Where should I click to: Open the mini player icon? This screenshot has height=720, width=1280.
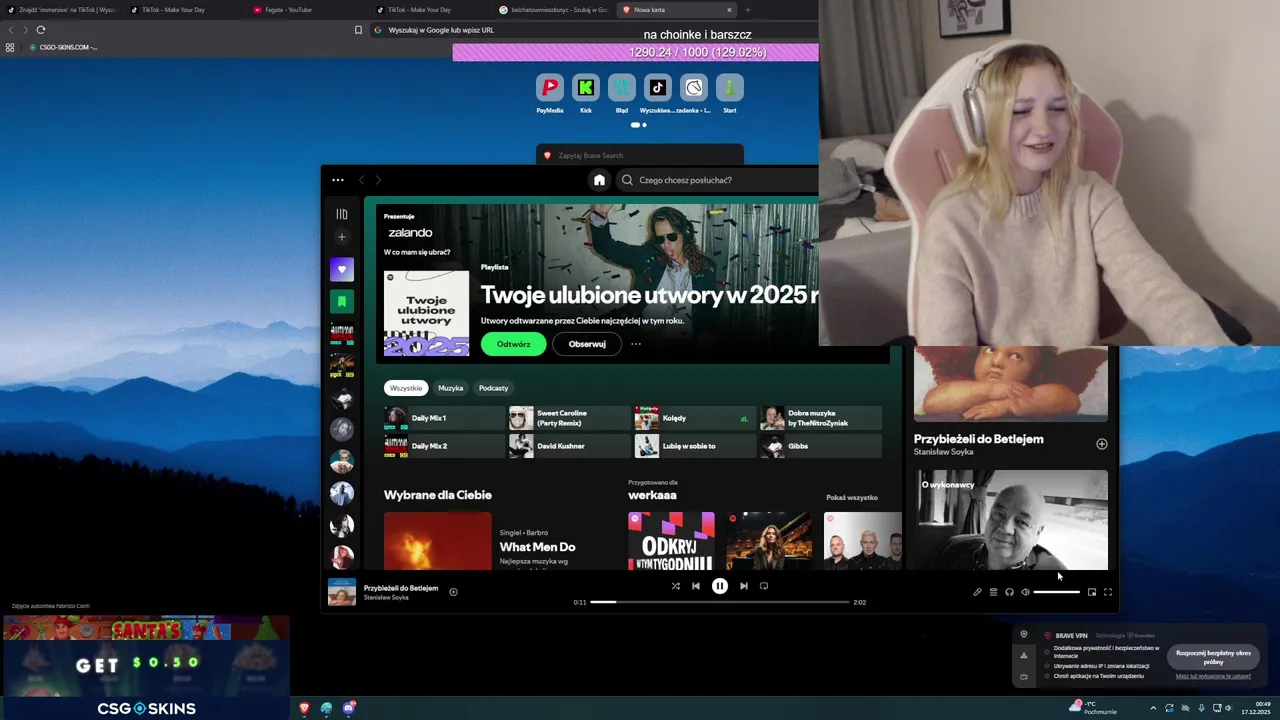pyautogui.click(x=1092, y=592)
